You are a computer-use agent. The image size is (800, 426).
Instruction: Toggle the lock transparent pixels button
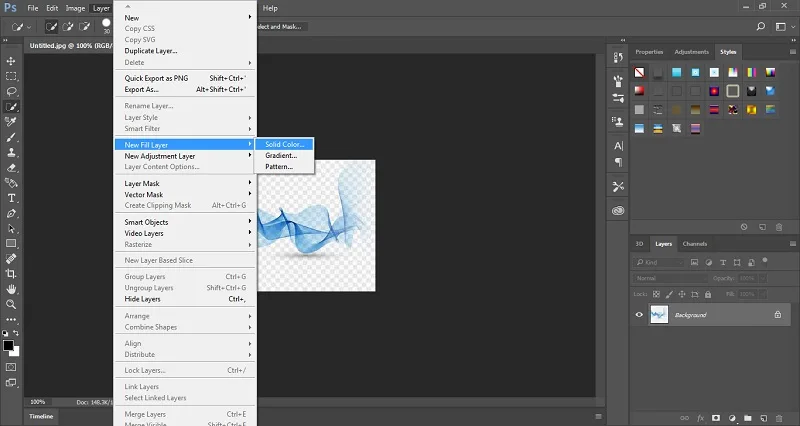(656, 294)
